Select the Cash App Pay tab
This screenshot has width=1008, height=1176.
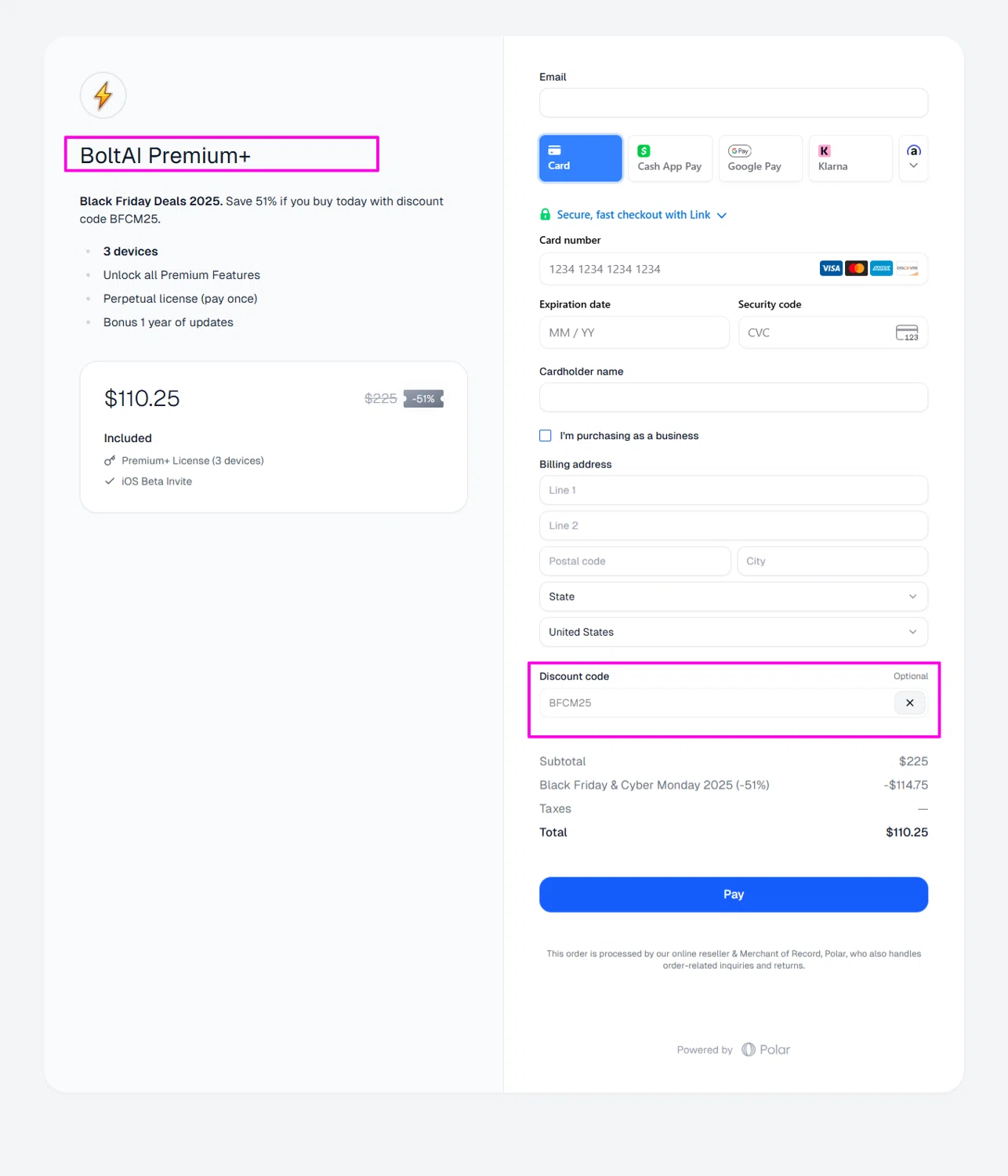click(670, 158)
